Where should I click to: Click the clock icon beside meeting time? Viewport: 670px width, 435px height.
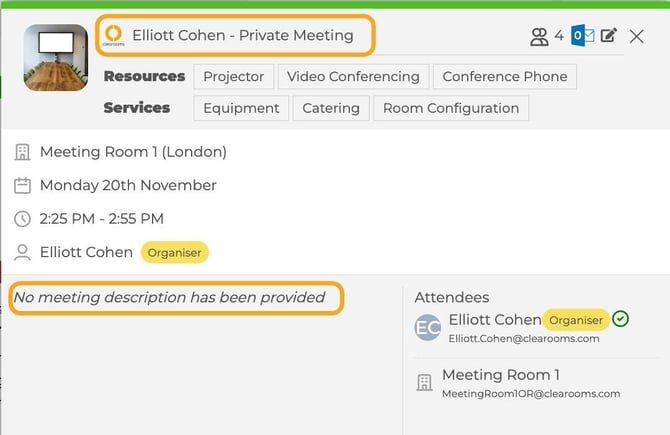[x=23, y=218]
